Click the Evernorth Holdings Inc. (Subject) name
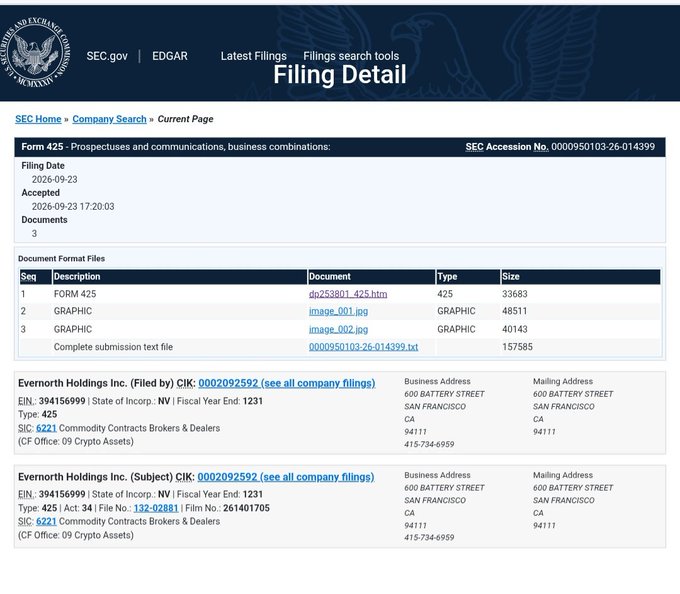 [95, 477]
